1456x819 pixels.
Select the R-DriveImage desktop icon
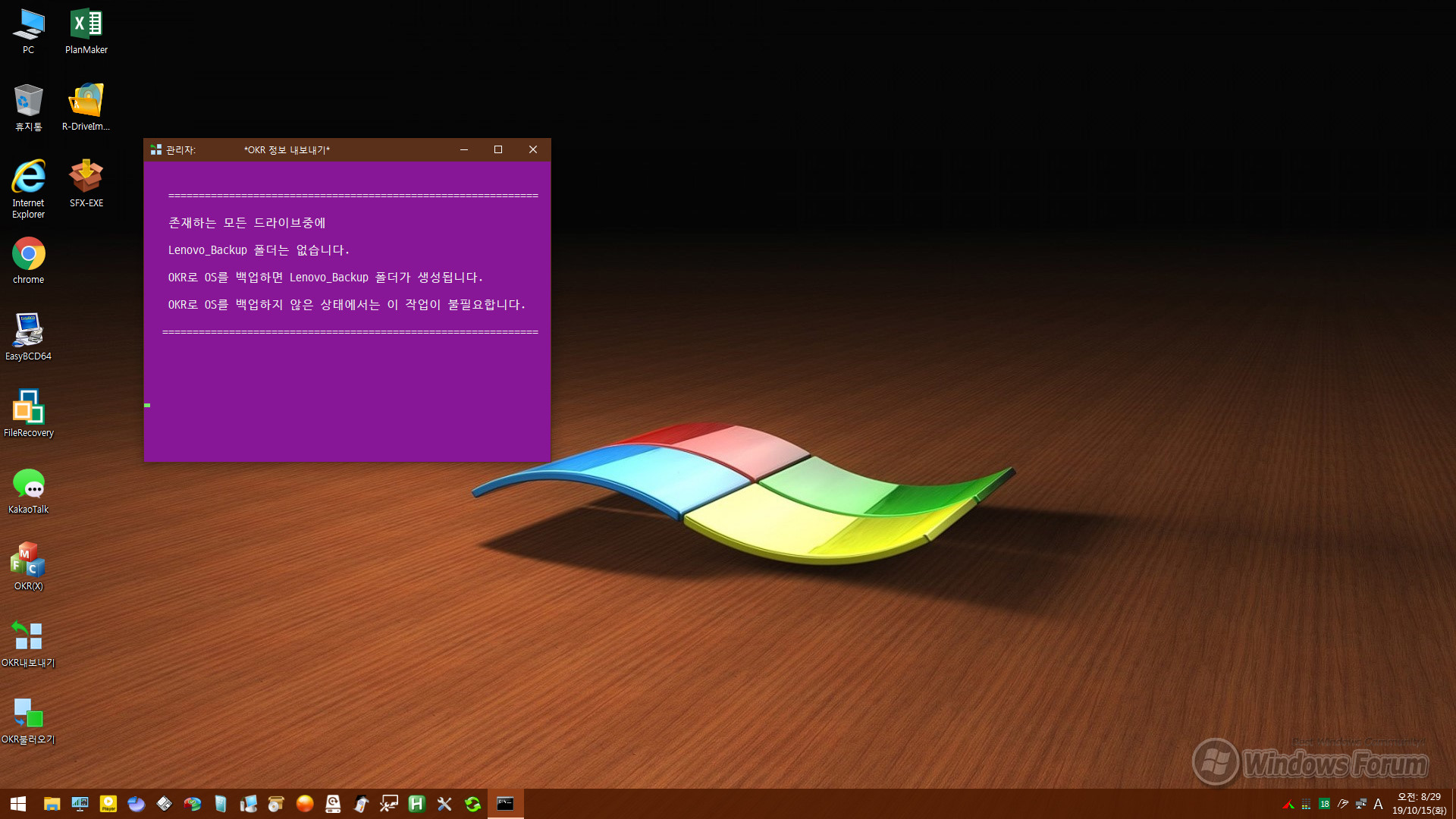click(x=86, y=108)
